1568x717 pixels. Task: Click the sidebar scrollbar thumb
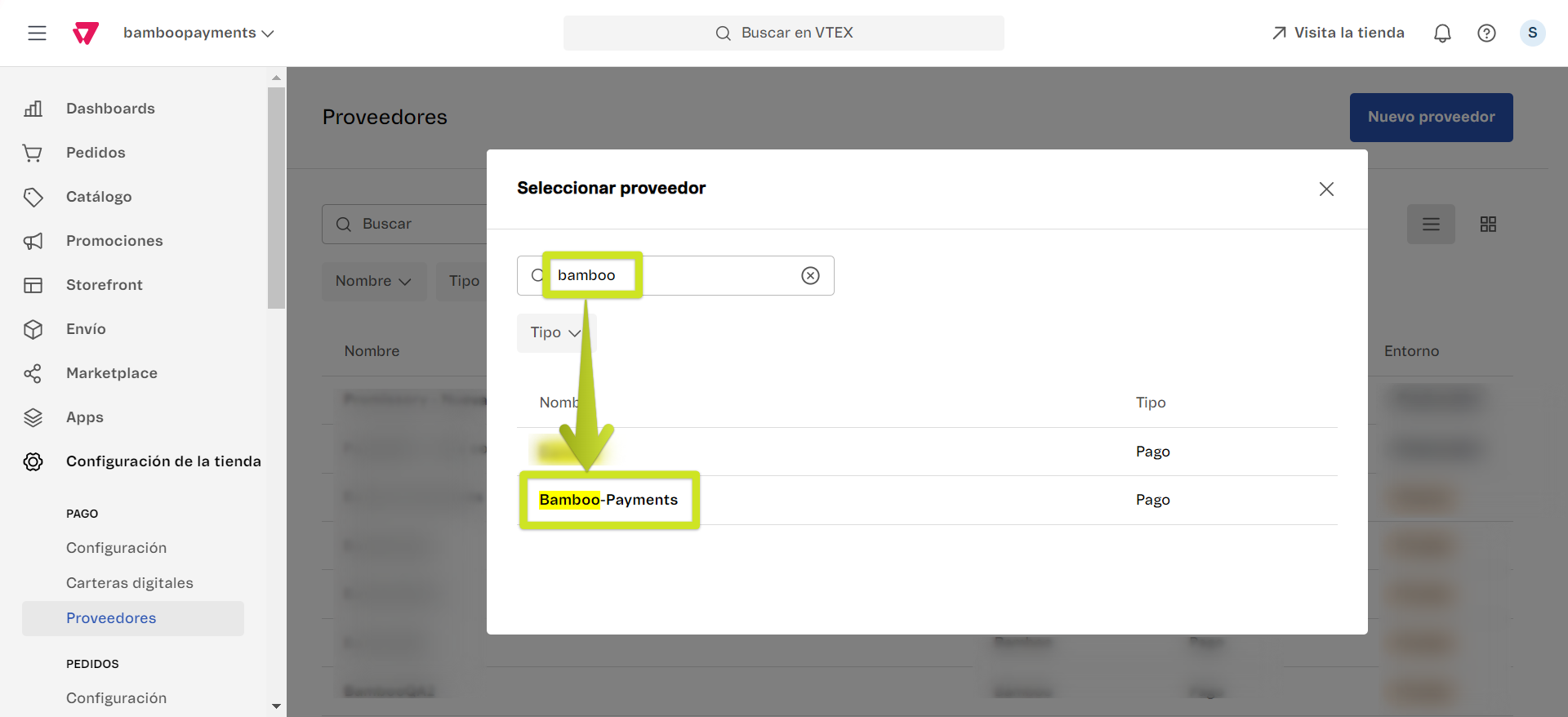coord(276,198)
